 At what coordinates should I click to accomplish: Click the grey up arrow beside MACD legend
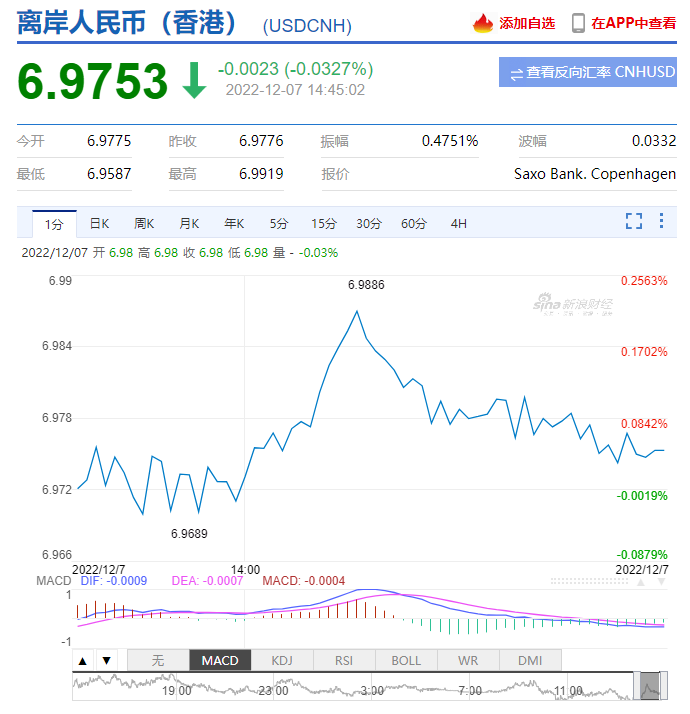[641, 582]
